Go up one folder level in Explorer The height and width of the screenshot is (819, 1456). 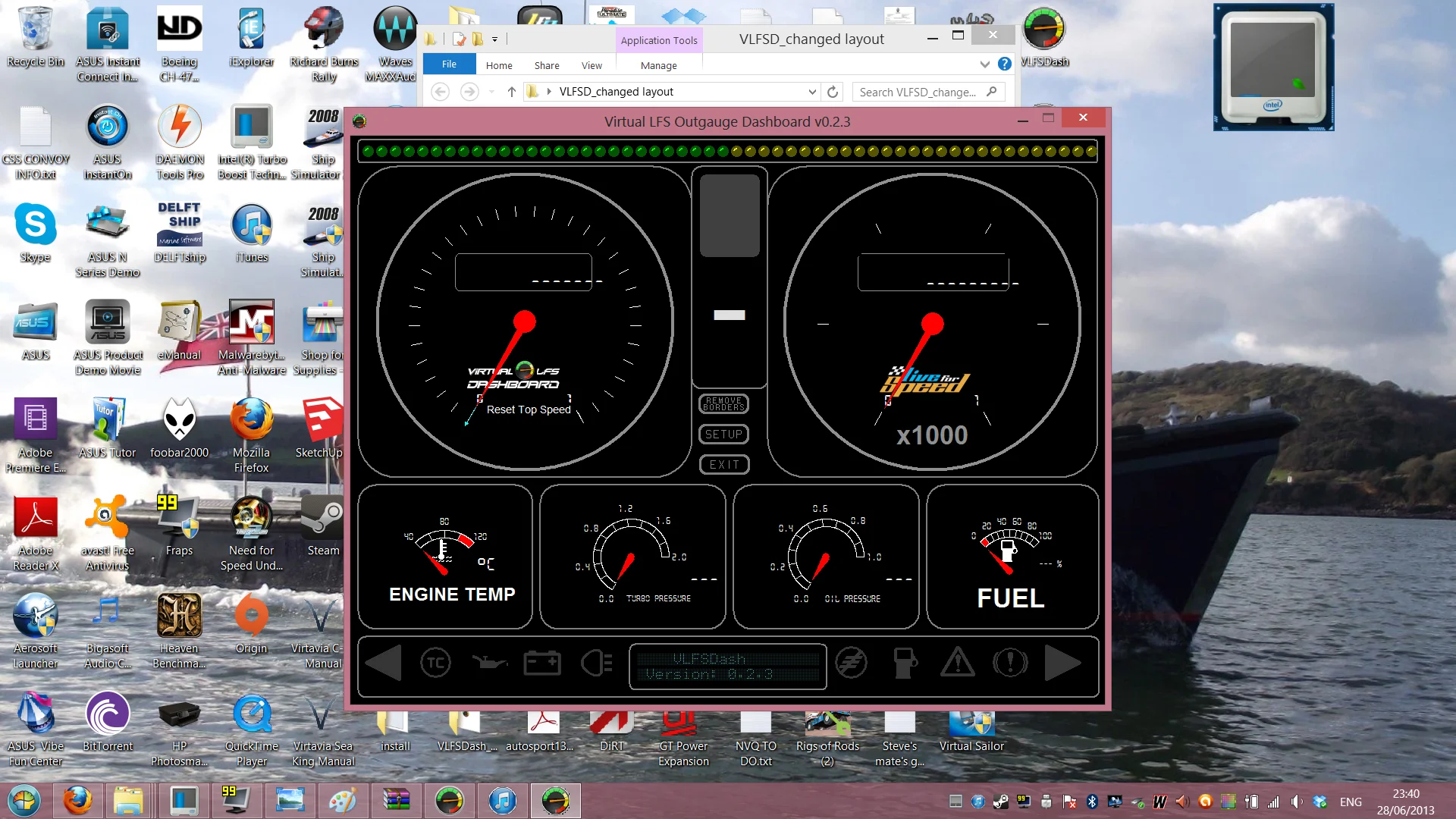pos(512,92)
